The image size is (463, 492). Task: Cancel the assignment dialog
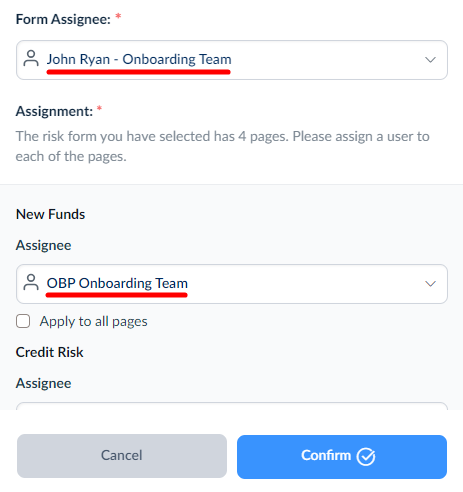click(x=122, y=456)
